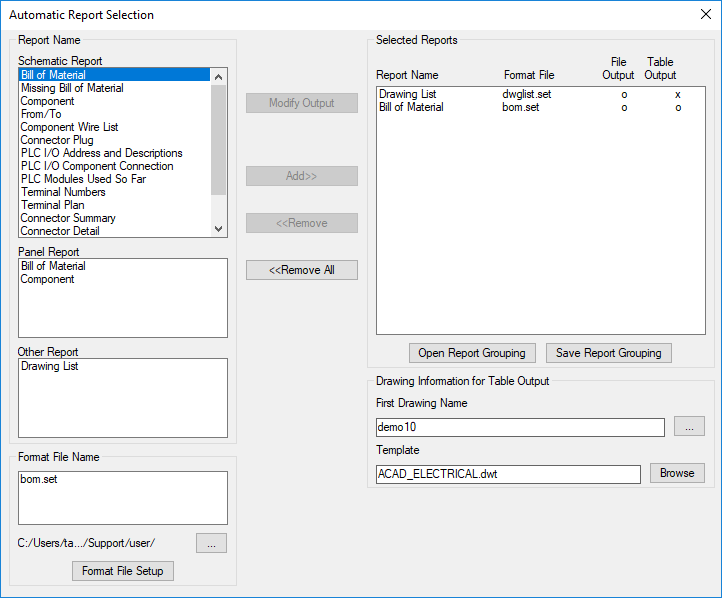Viewport: 722px width, 598px height.
Task: Select Drawing List row in Selected Reports
Action: [541, 94]
